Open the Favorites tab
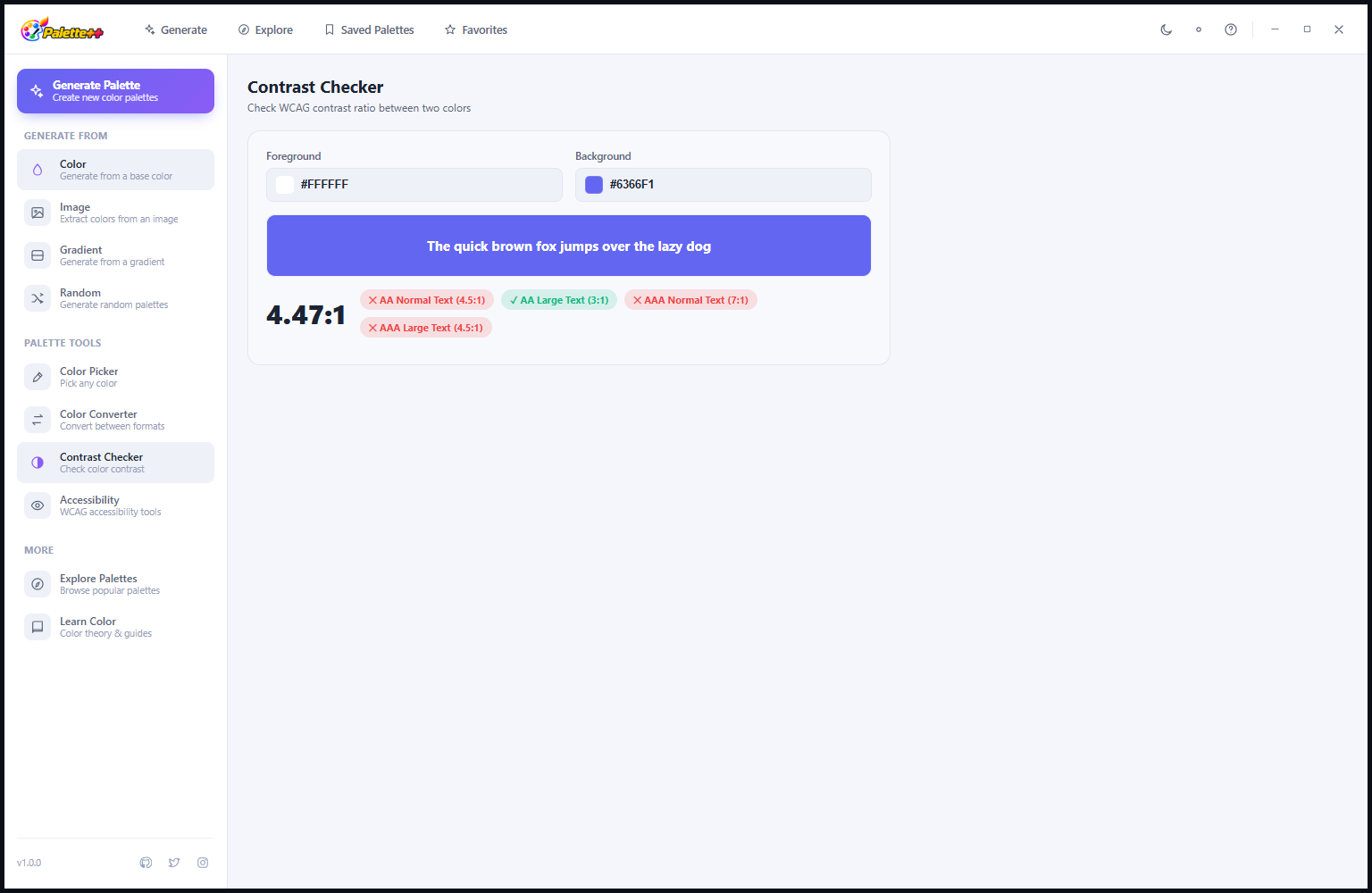 point(476,29)
